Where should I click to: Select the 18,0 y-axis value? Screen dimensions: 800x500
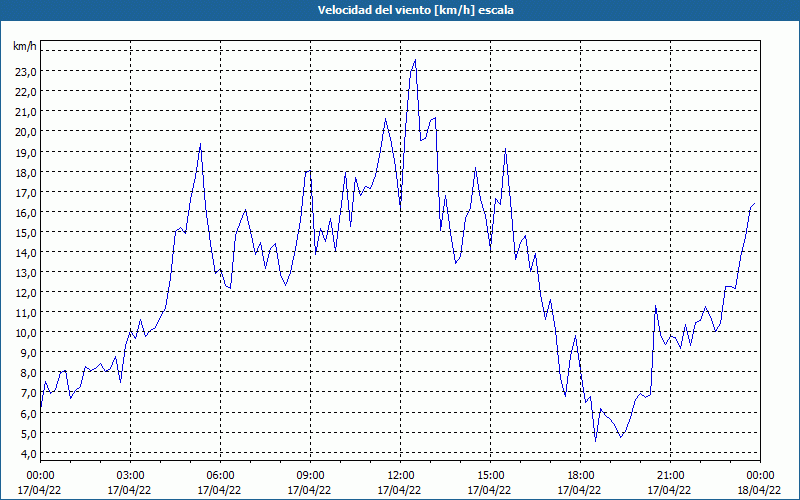click(x=26, y=172)
